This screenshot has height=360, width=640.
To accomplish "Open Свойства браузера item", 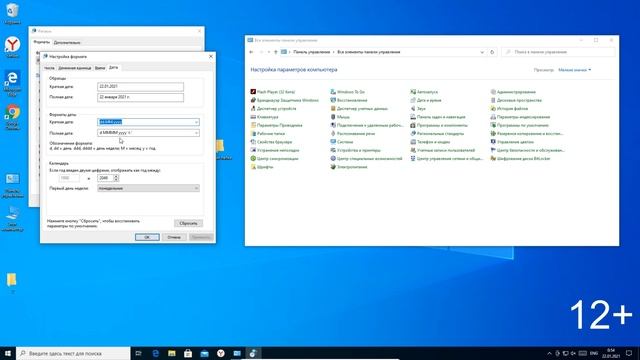I will [x=271, y=142].
